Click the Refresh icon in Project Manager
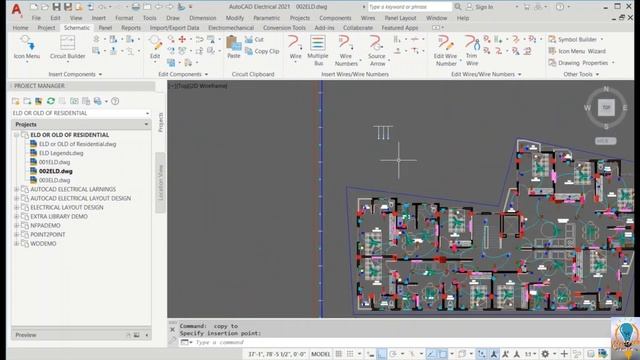The height and width of the screenshot is (360, 640). (51, 101)
